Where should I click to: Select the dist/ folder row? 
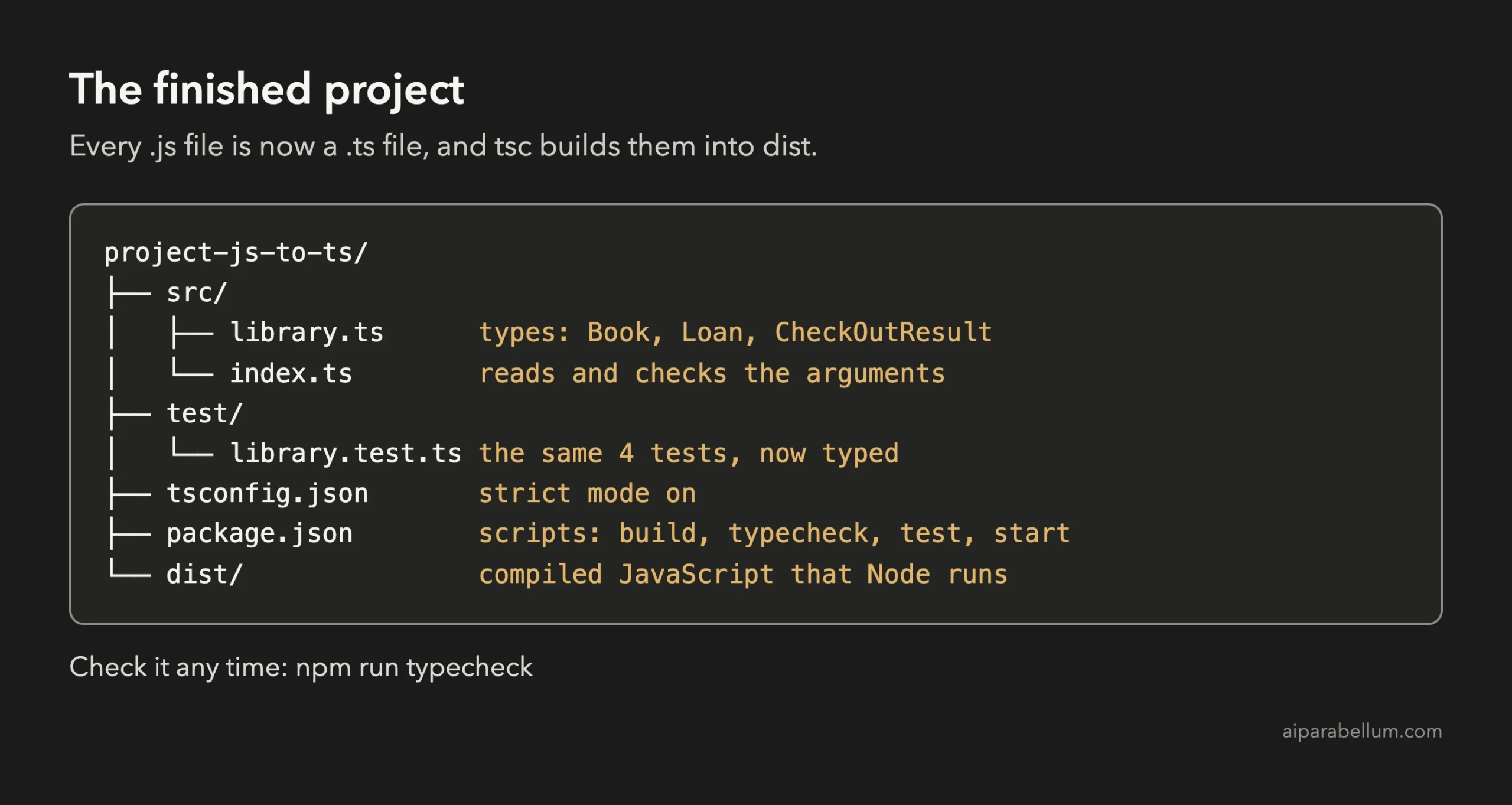204,574
